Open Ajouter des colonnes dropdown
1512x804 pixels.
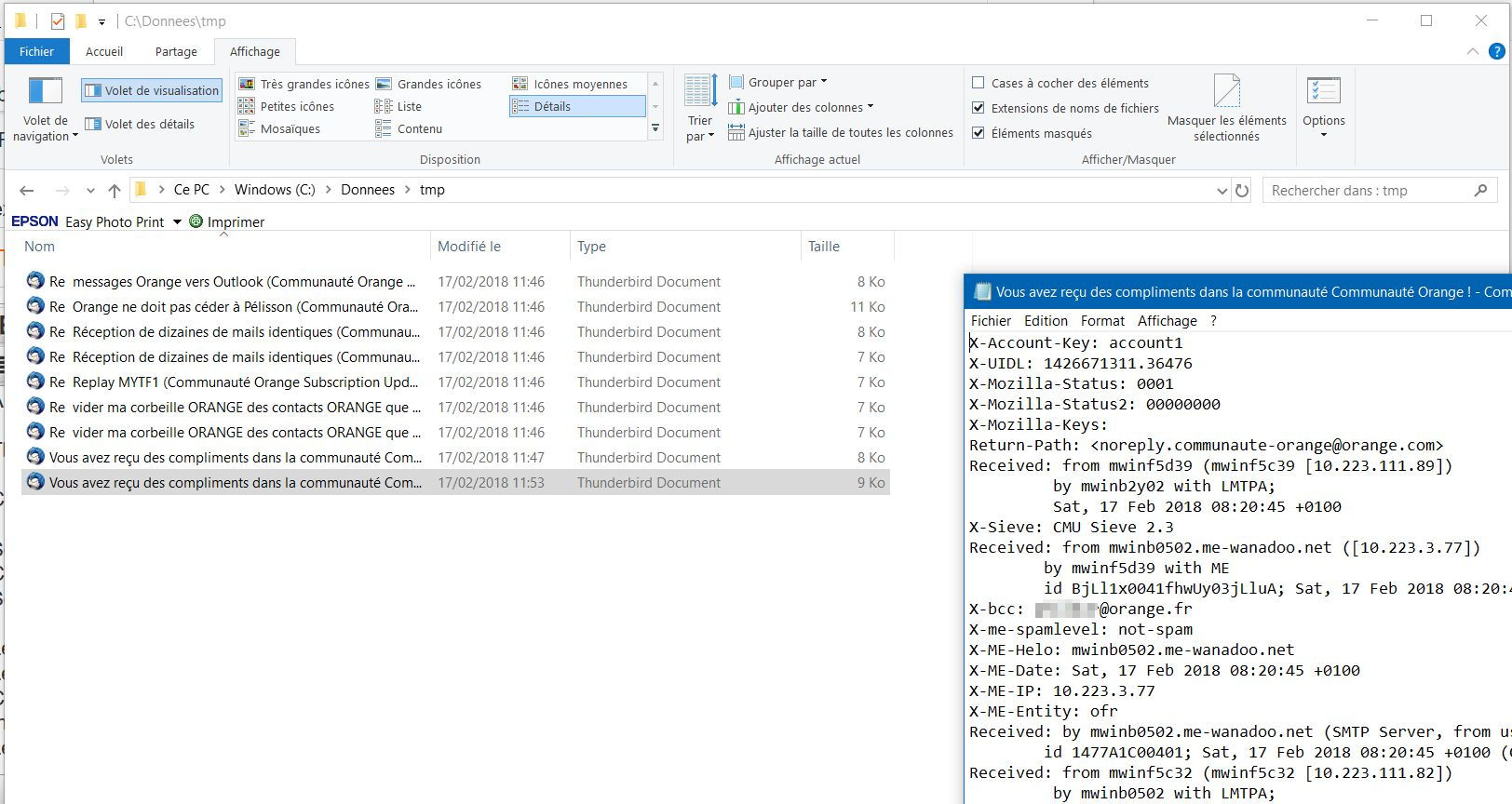(x=802, y=107)
